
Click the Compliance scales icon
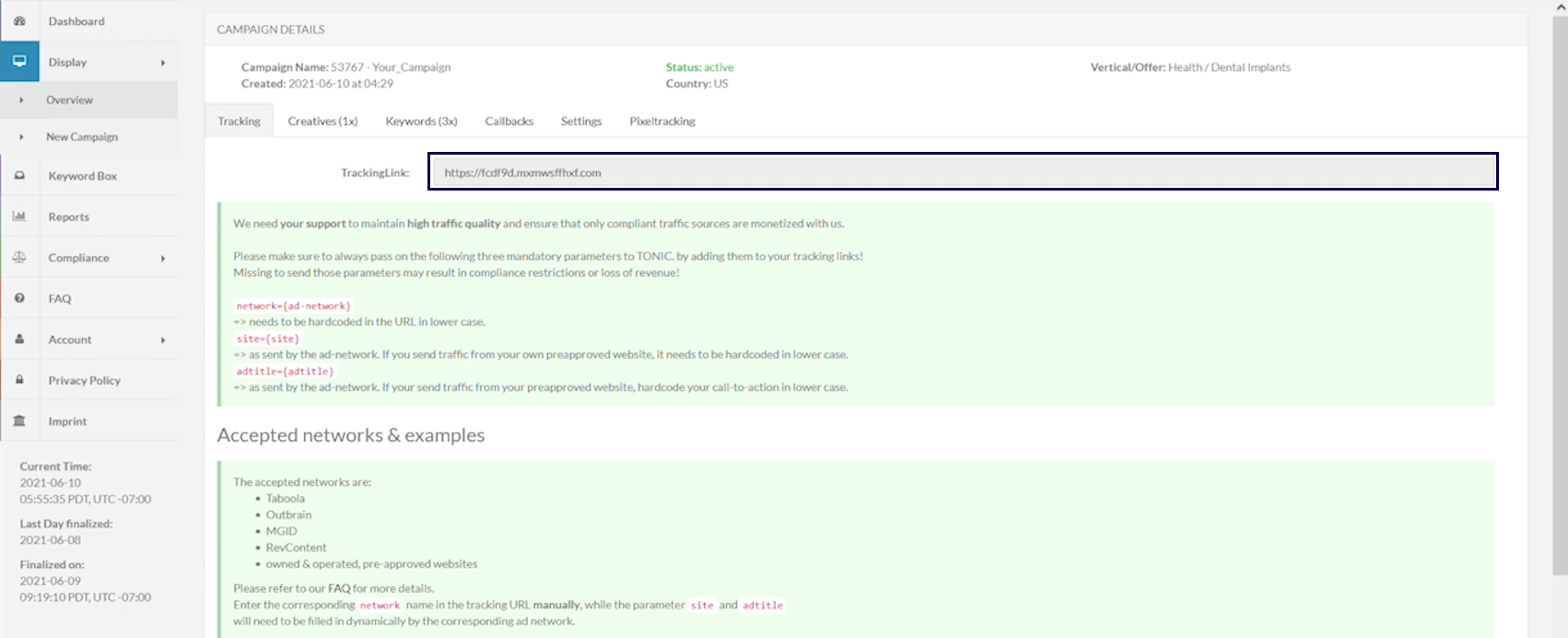19,258
